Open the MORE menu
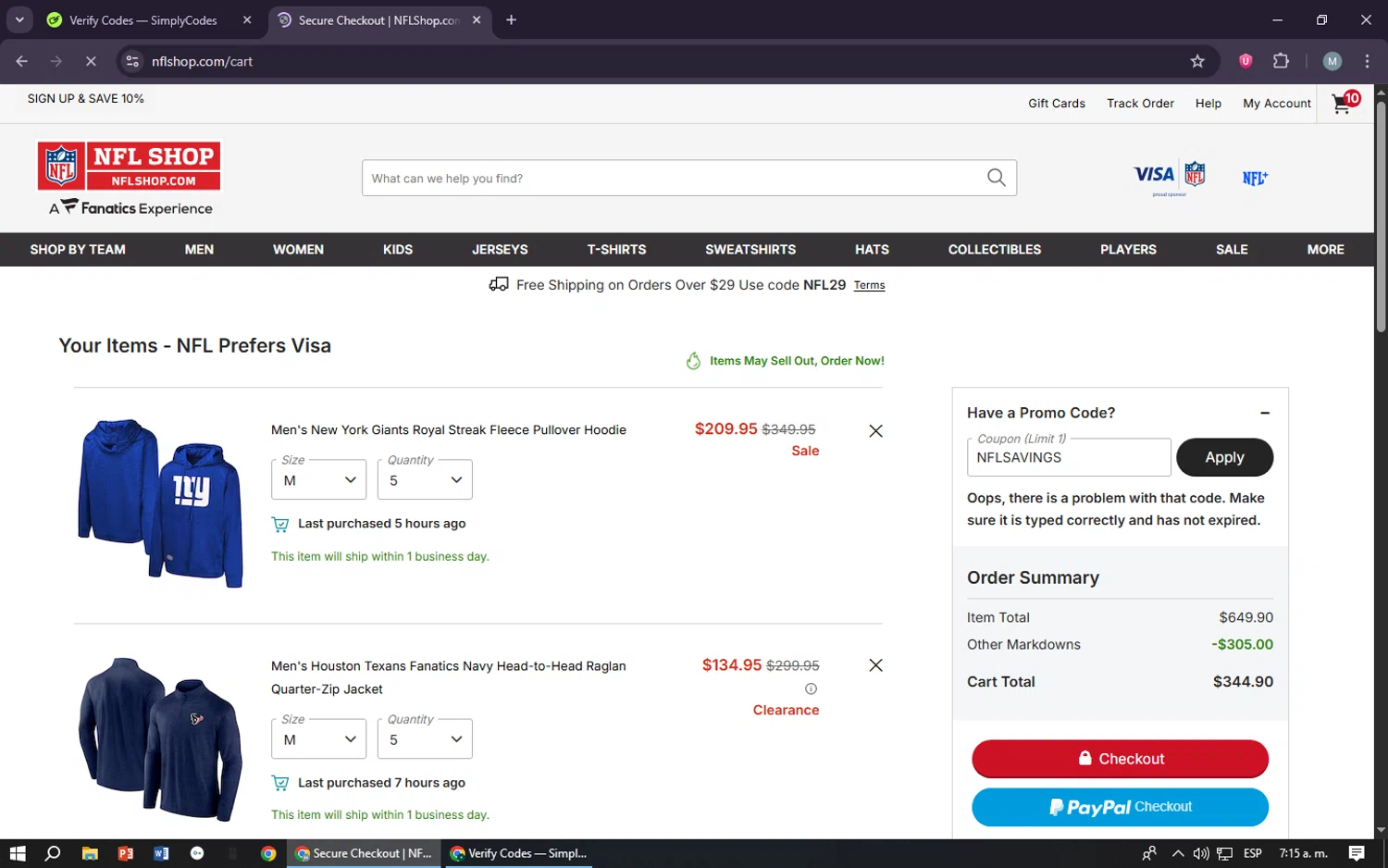Image resolution: width=1388 pixels, height=868 pixels. [1325, 249]
